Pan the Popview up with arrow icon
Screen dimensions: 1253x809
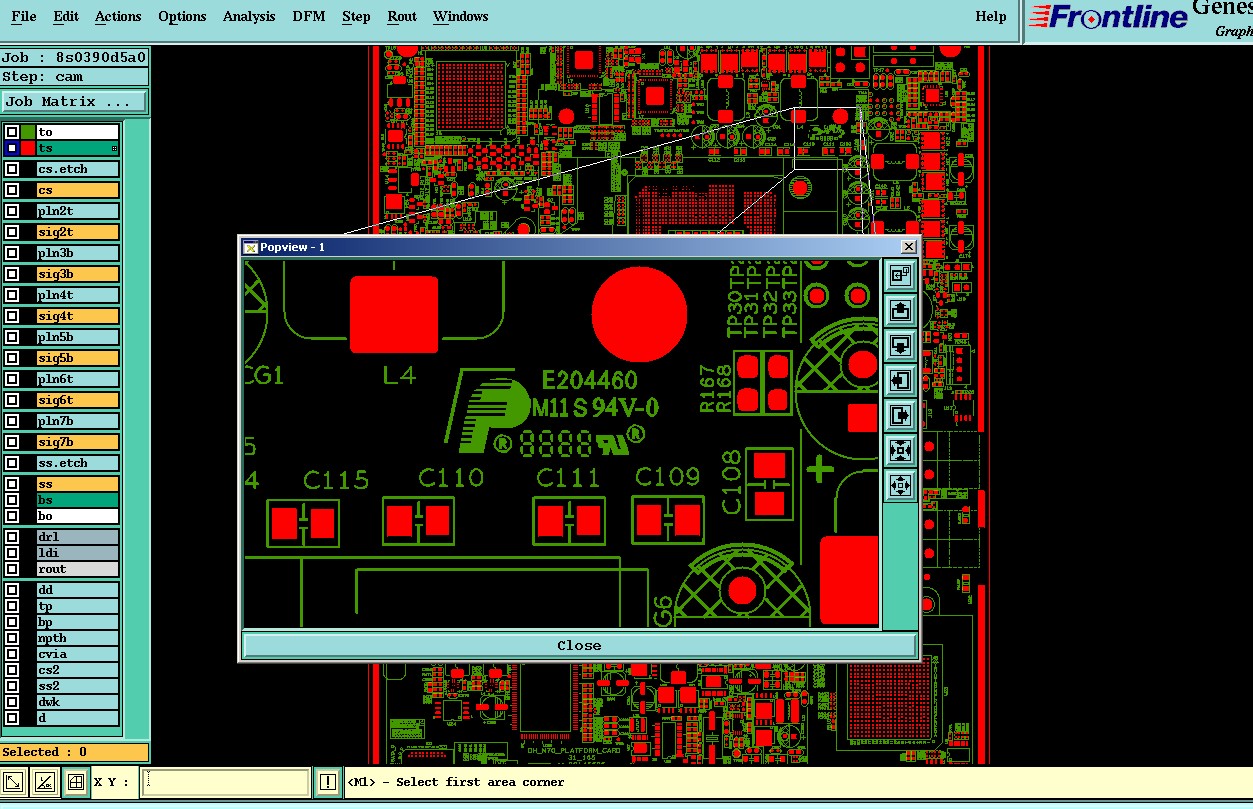pos(900,310)
